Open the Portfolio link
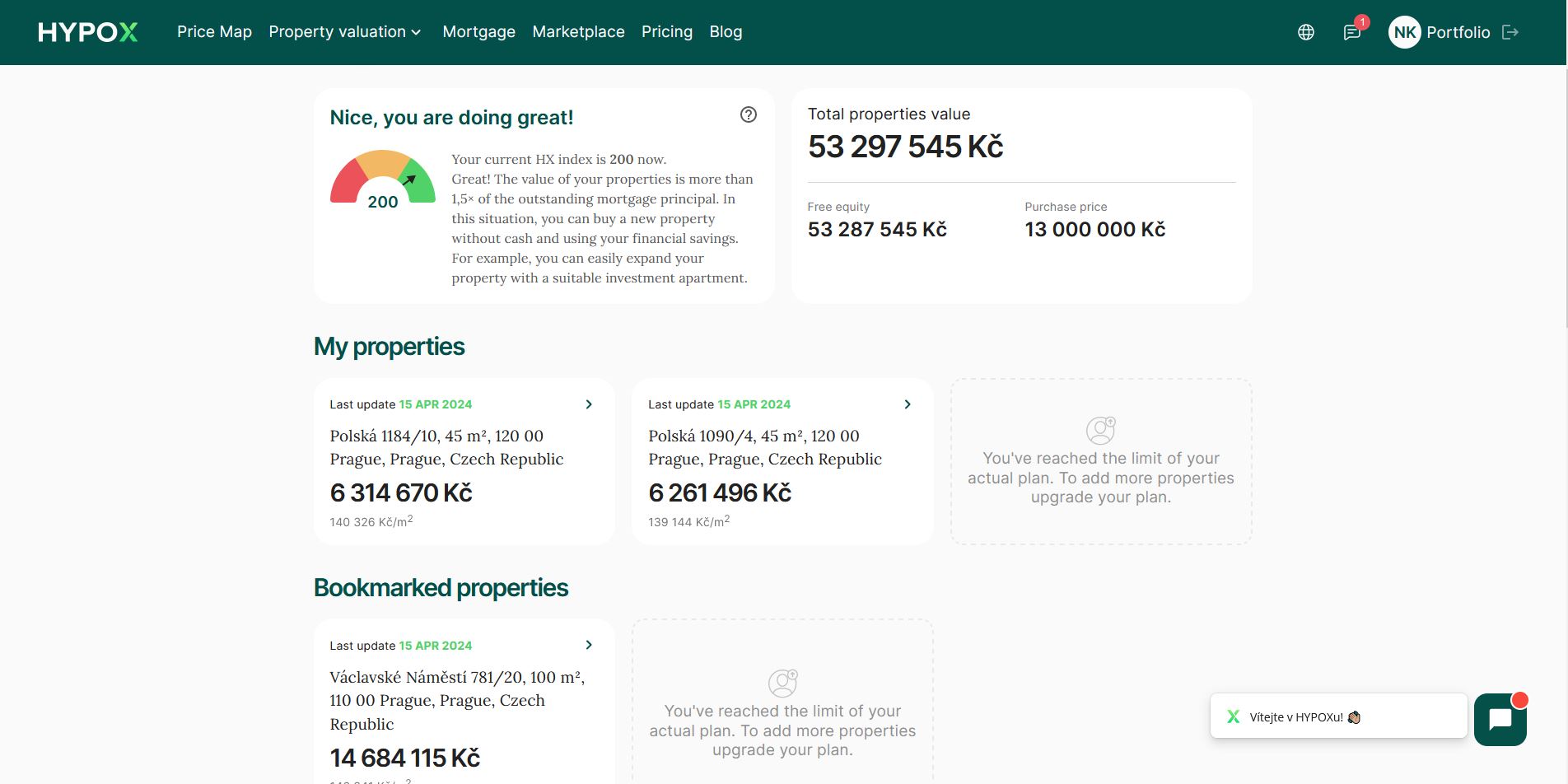 click(1458, 32)
